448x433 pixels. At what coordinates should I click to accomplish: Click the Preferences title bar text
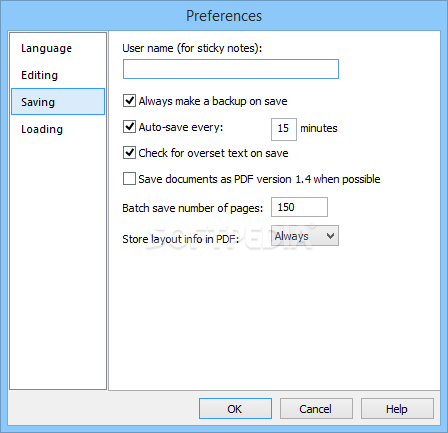click(224, 16)
